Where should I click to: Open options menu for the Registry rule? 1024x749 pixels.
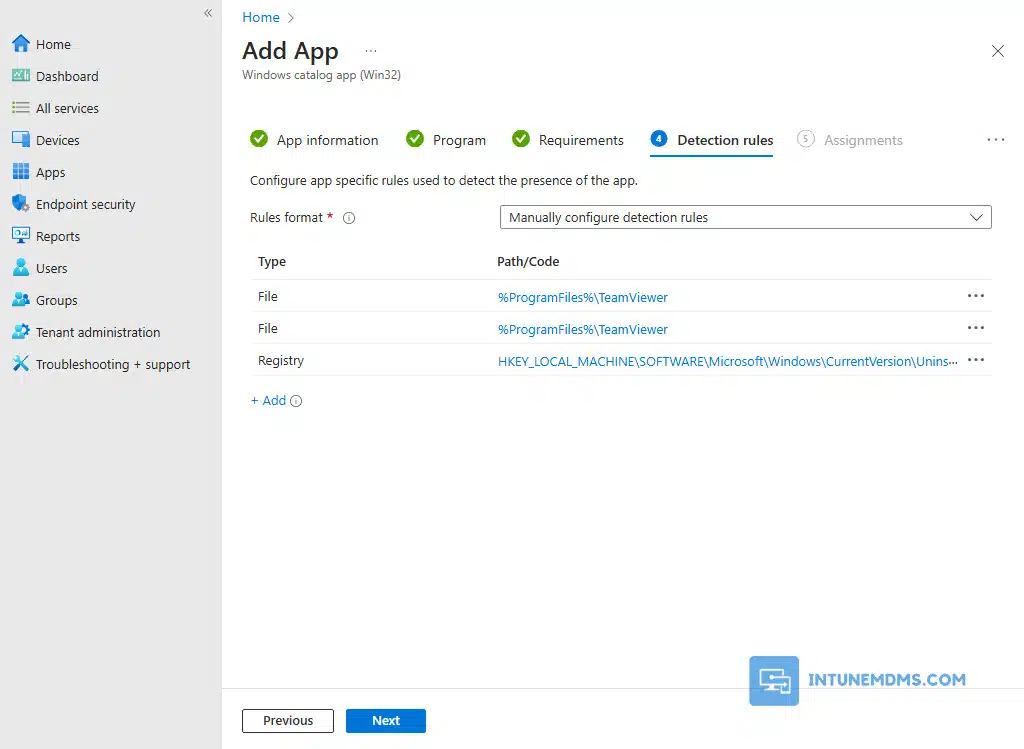click(x=976, y=360)
